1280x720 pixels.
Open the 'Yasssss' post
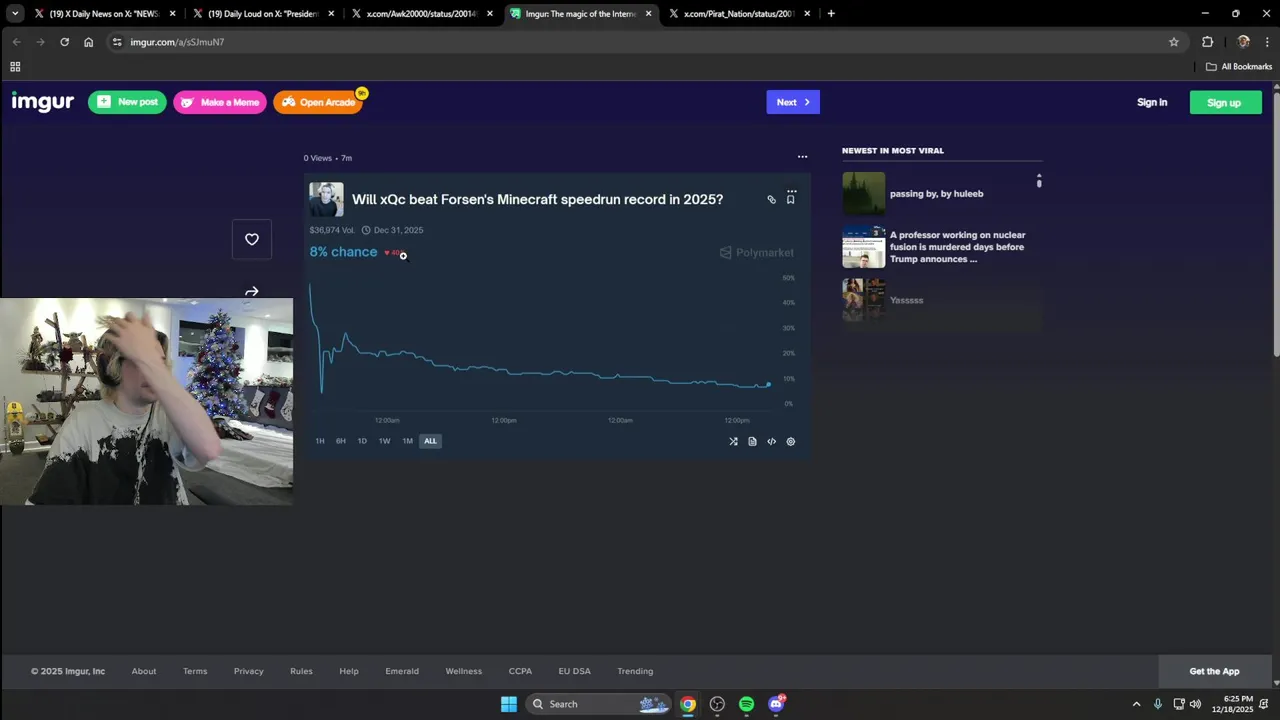click(907, 300)
